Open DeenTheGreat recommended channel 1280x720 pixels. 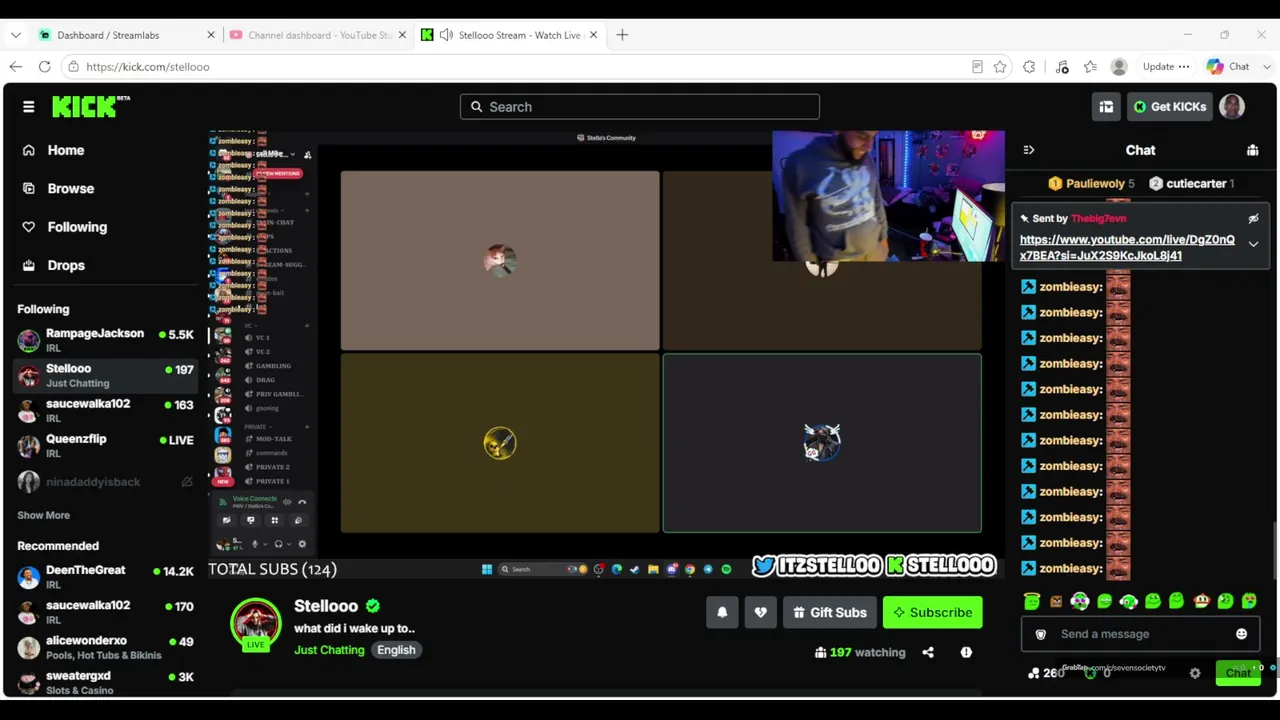point(105,577)
